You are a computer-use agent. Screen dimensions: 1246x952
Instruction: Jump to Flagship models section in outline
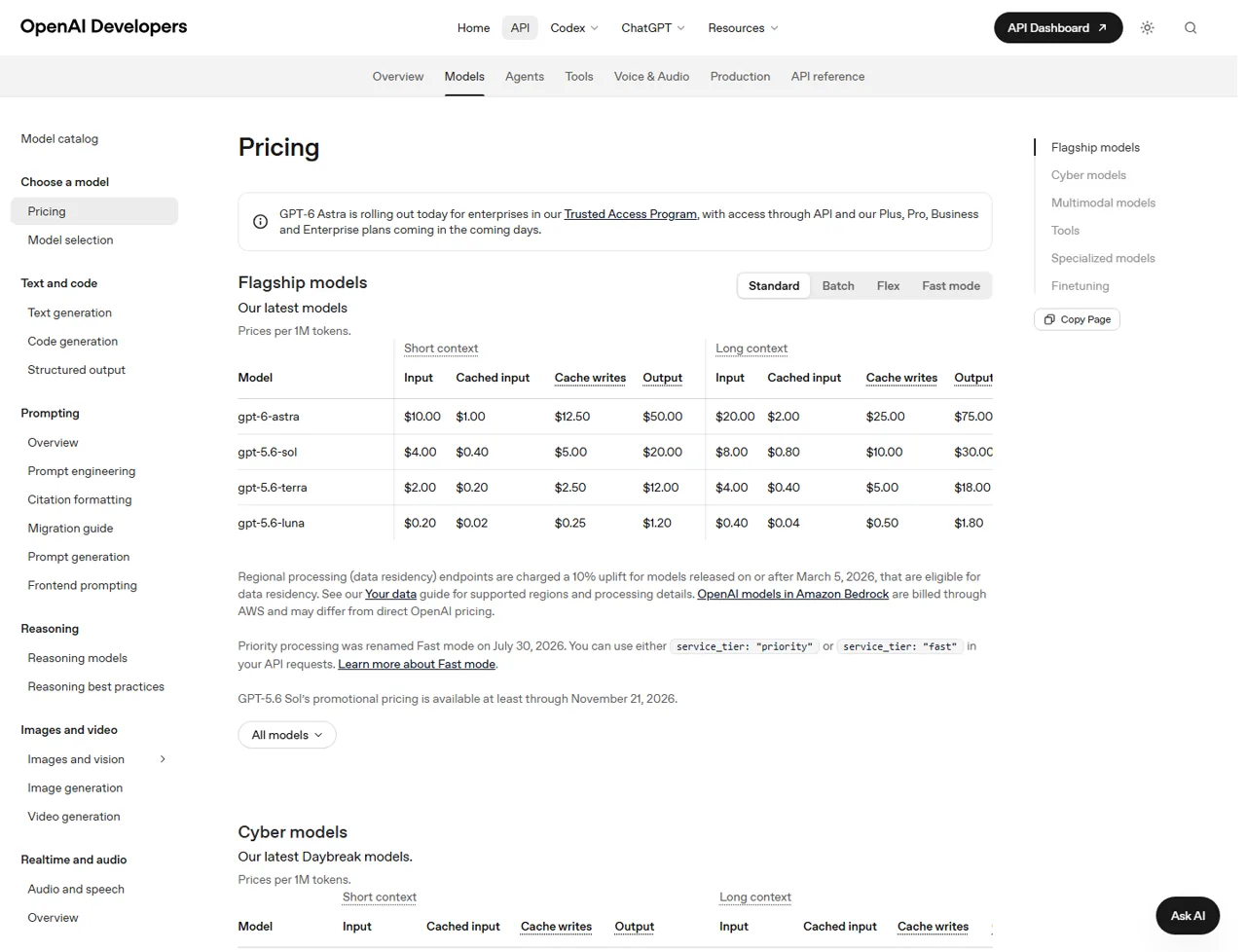pos(1095,148)
